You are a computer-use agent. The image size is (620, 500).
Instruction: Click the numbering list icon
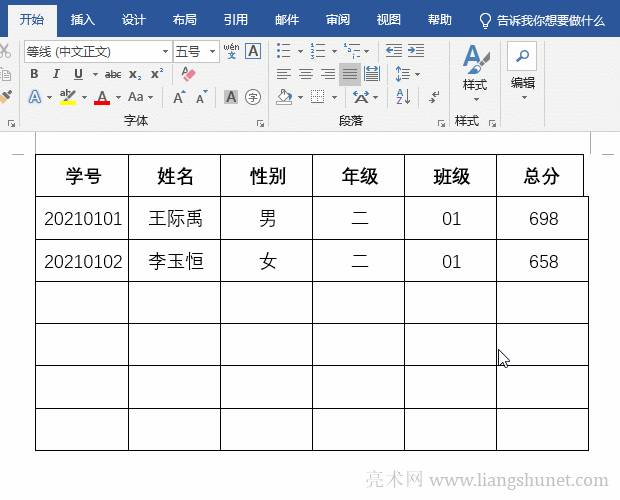(318, 51)
